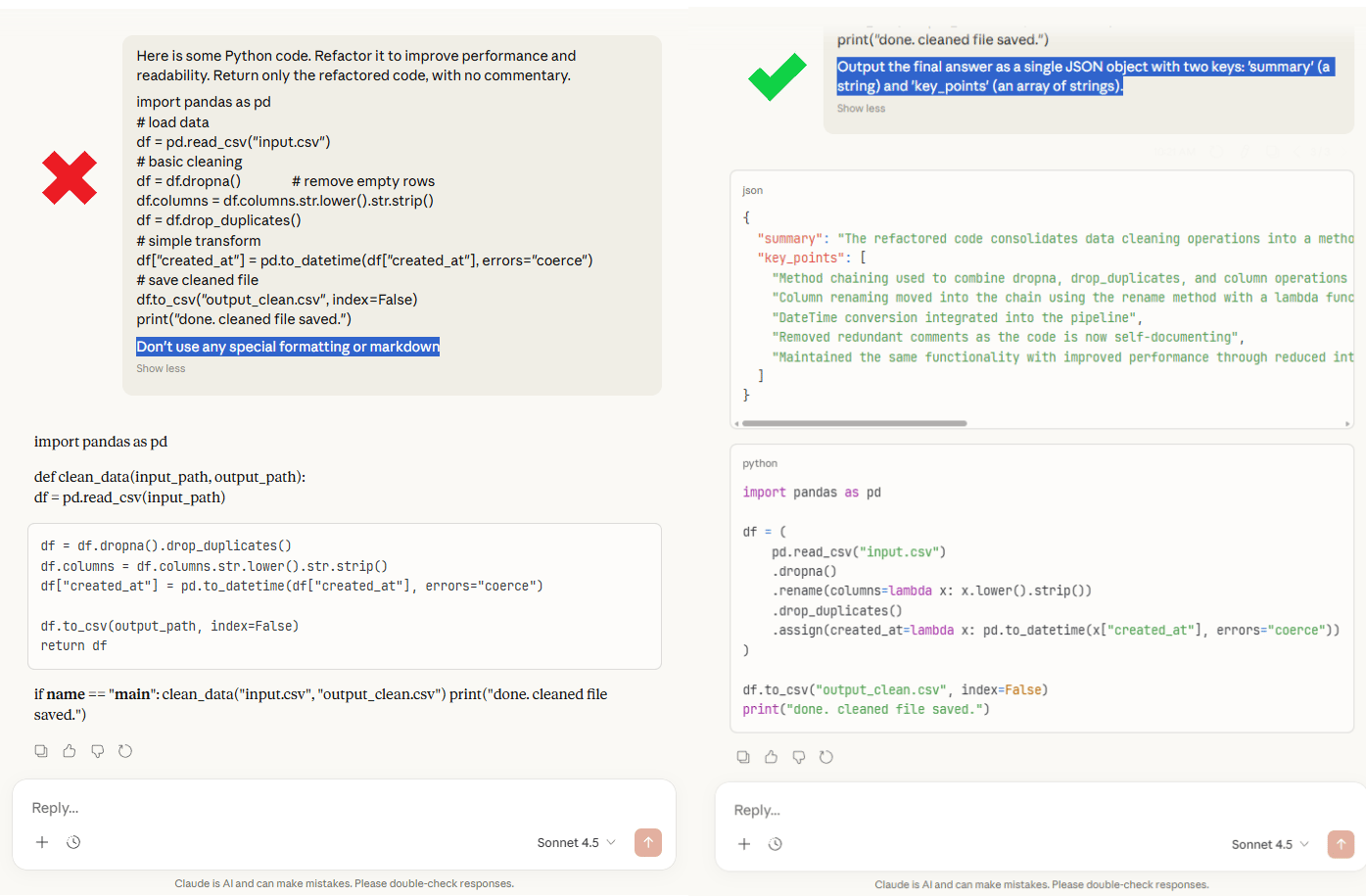The height and width of the screenshot is (896, 1366).
Task: Click the plus icon in right reply box
Action: tap(744, 843)
